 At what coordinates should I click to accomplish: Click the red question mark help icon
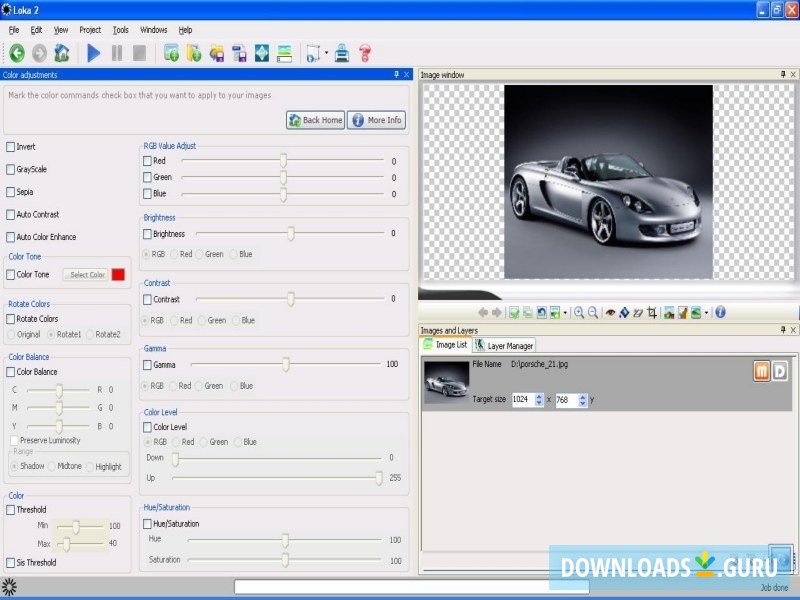click(365, 53)
